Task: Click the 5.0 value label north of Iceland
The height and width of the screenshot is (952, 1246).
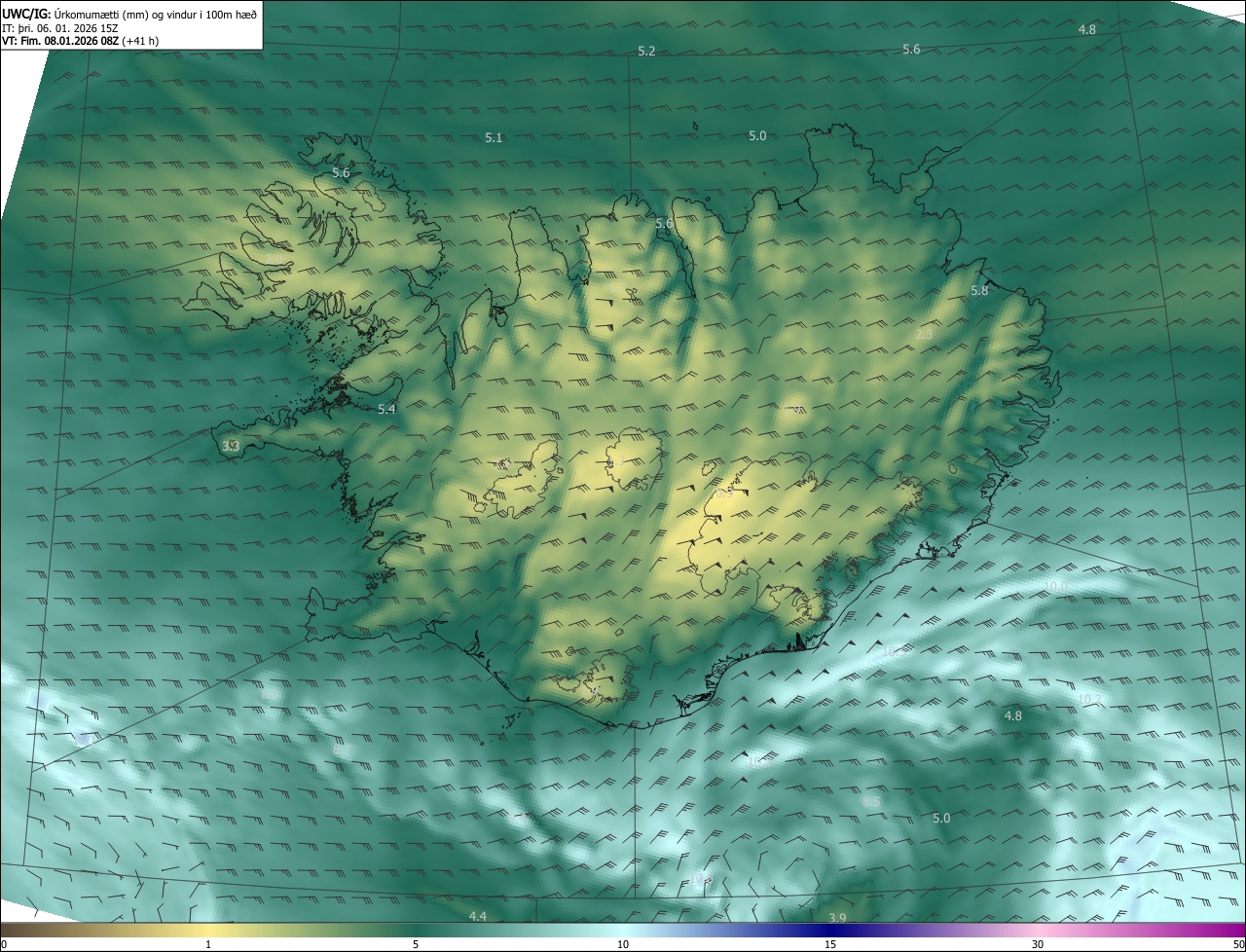Action: pos(757,136)
